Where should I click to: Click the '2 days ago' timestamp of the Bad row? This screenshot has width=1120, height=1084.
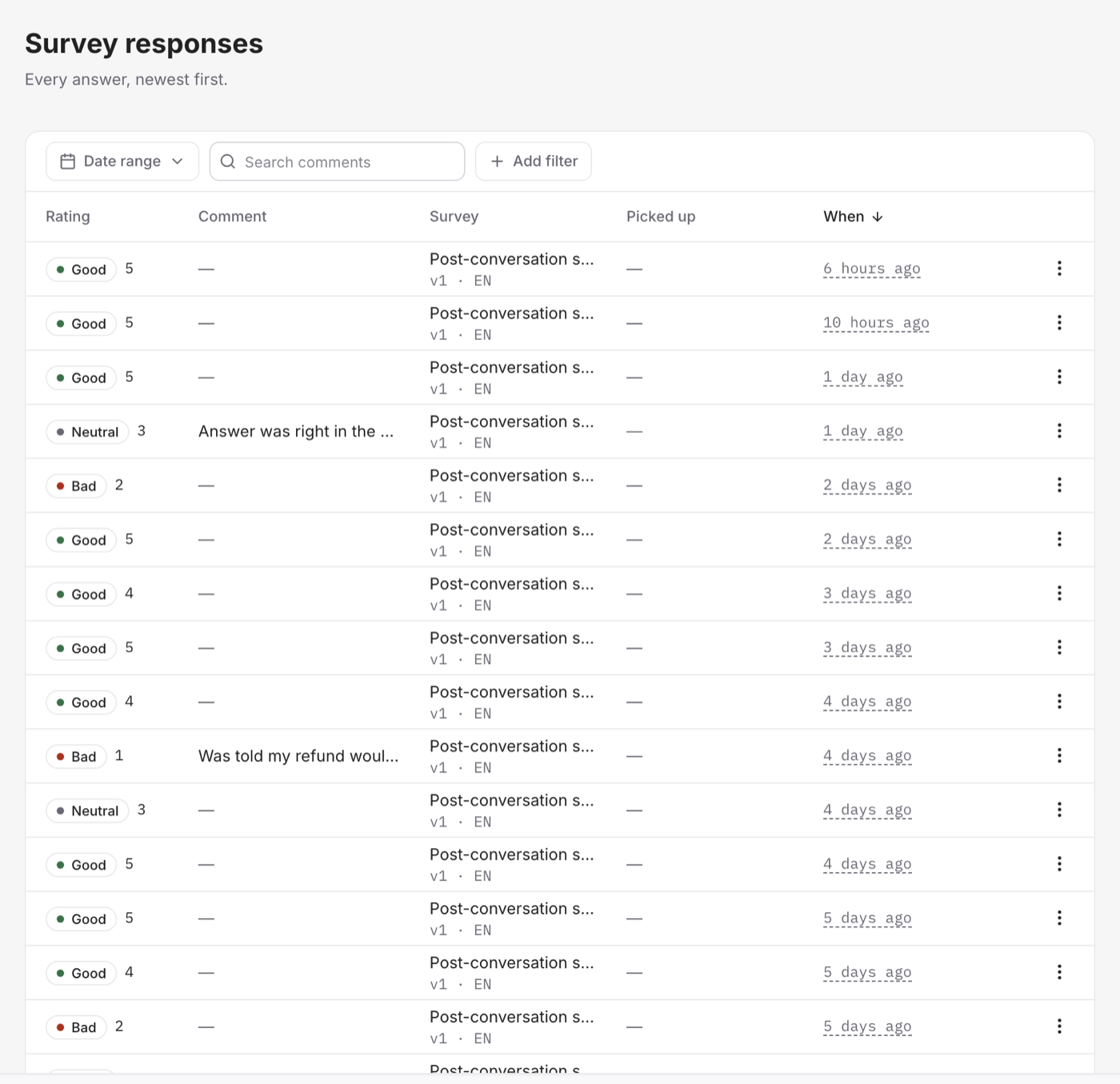pos(867,486)
